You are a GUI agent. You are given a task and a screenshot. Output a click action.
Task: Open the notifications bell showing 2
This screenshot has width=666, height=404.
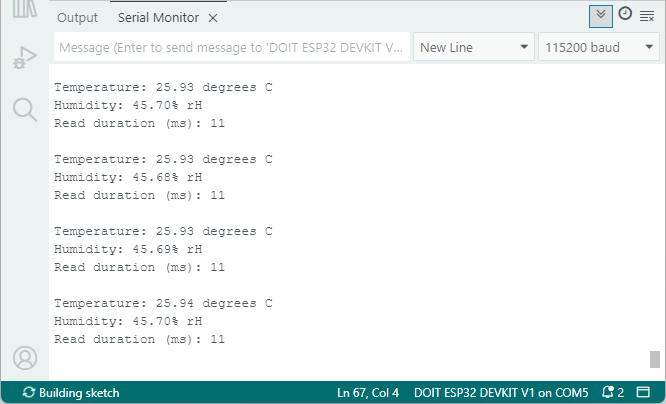(613, 392)
